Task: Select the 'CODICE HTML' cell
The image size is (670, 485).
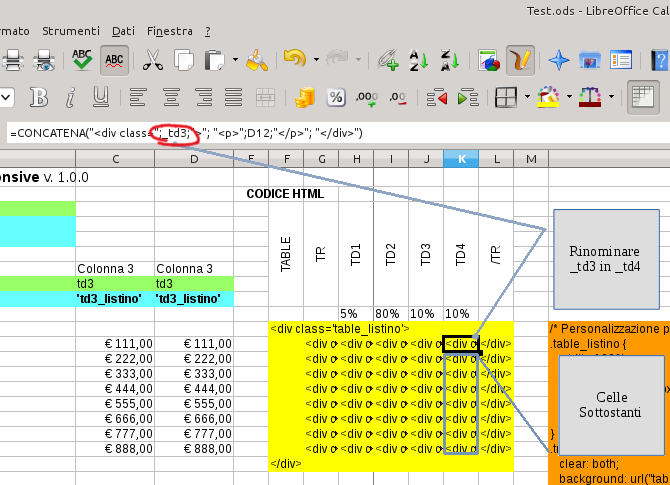Action: click(x=285, y=194)
